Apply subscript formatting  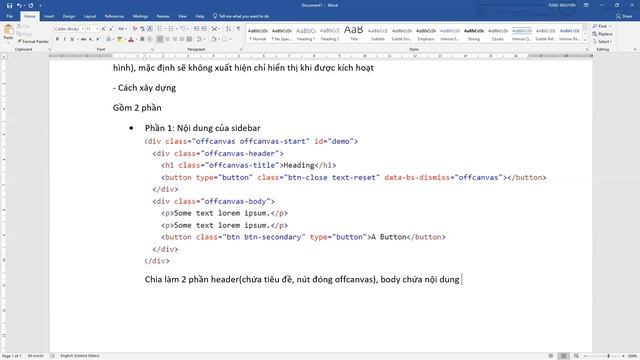[x=90, y=39]
